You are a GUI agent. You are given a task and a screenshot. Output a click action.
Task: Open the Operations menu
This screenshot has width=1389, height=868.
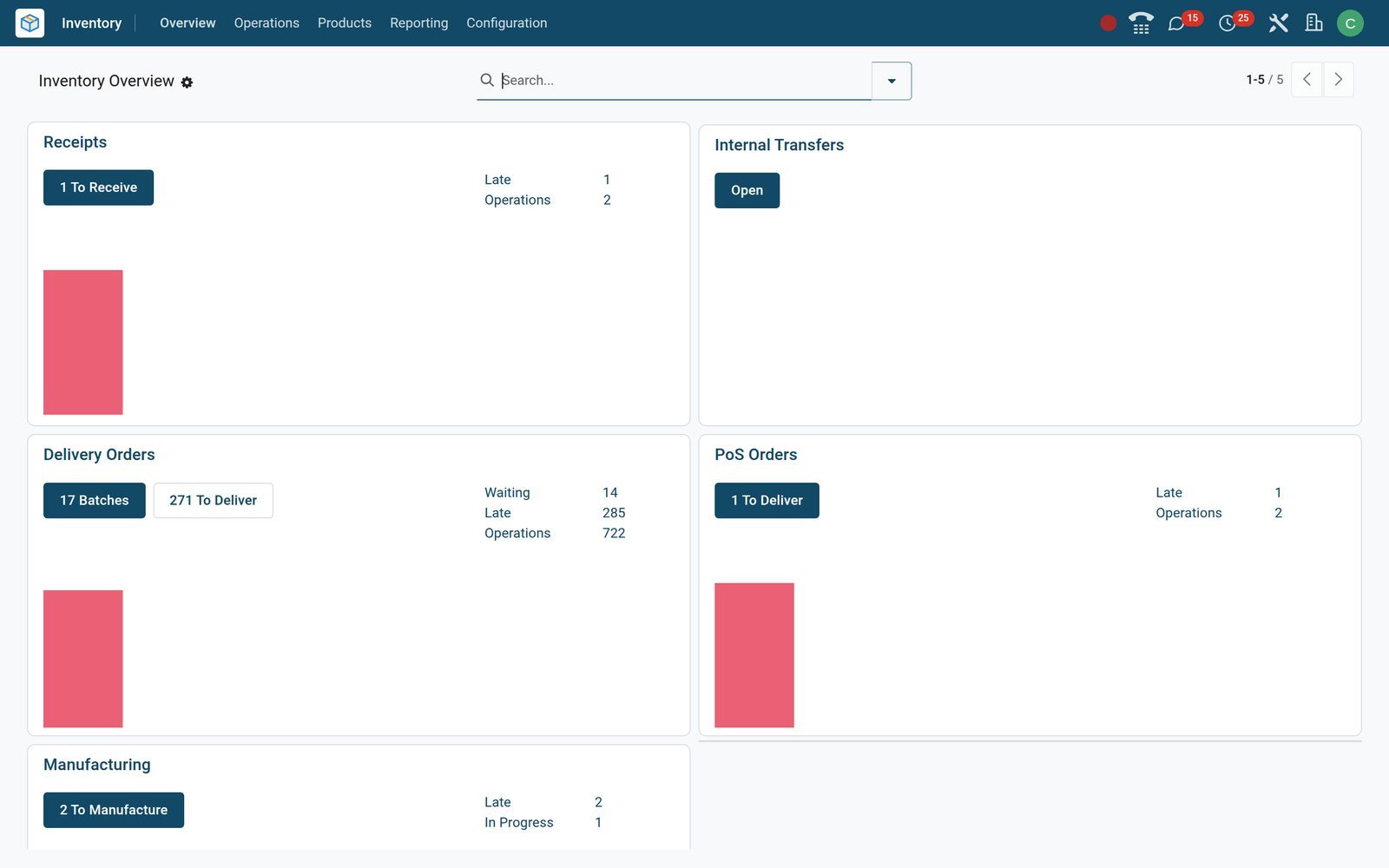pyautogui.click(x=267, y=23)
